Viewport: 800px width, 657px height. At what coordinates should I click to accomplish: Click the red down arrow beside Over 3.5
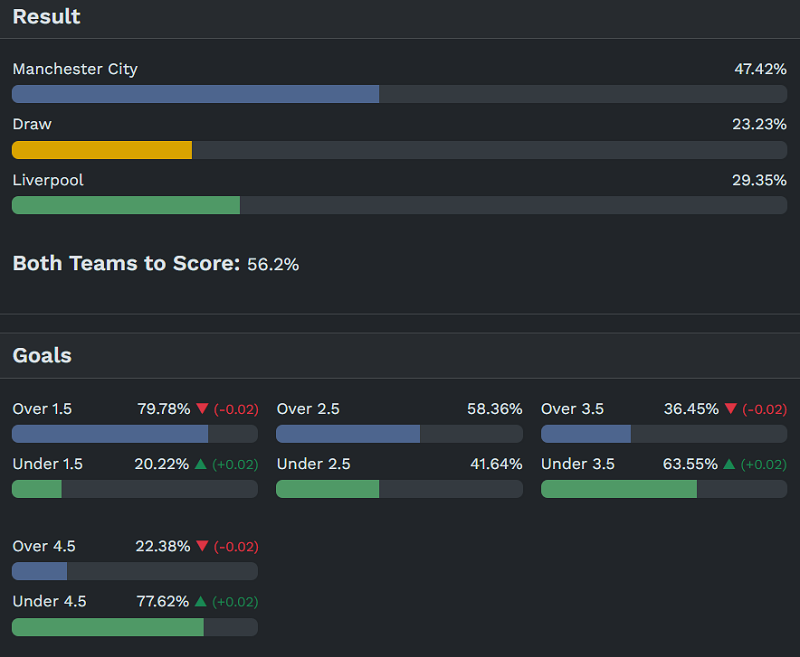point(731,409)
